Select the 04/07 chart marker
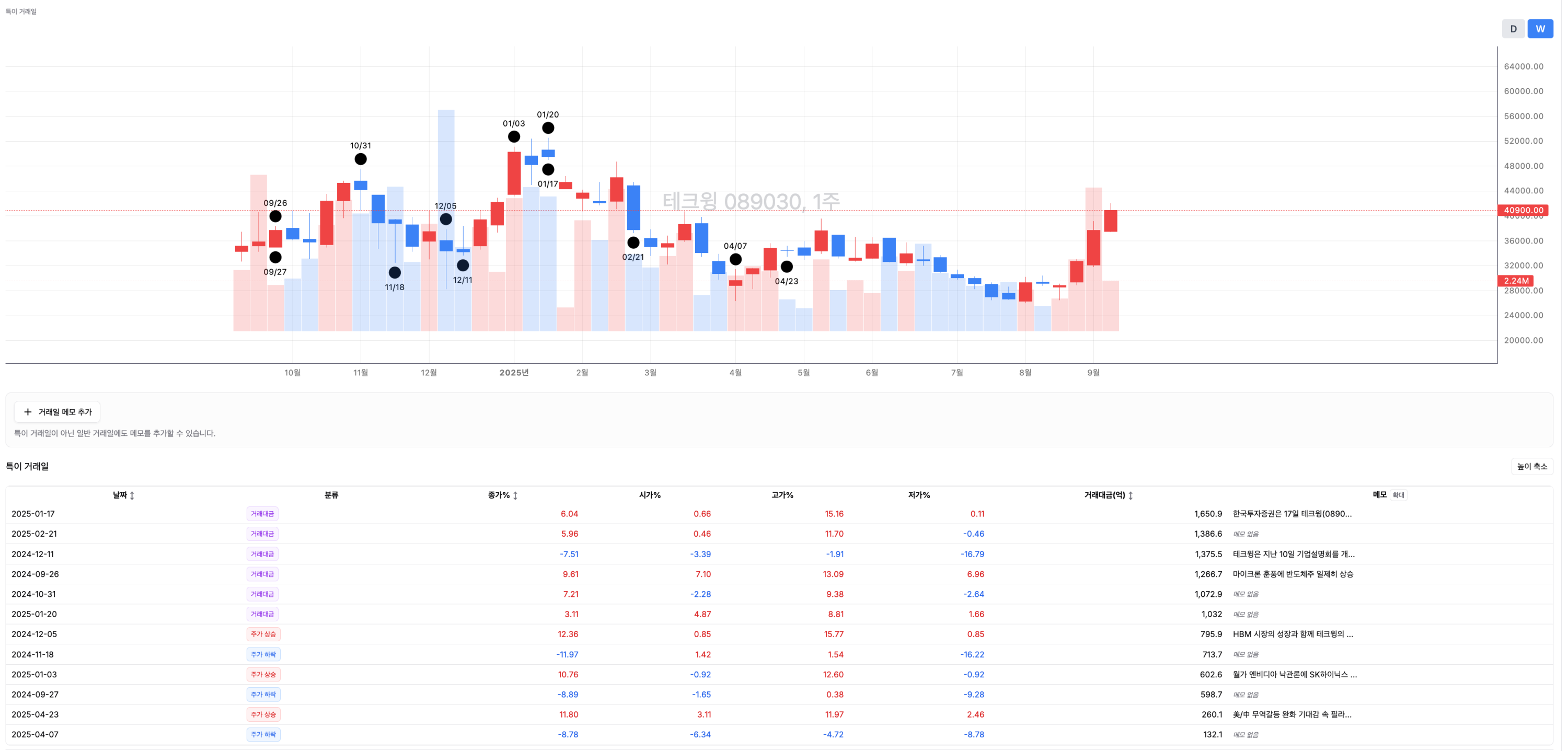1568x751 pixels. point(735,259)
